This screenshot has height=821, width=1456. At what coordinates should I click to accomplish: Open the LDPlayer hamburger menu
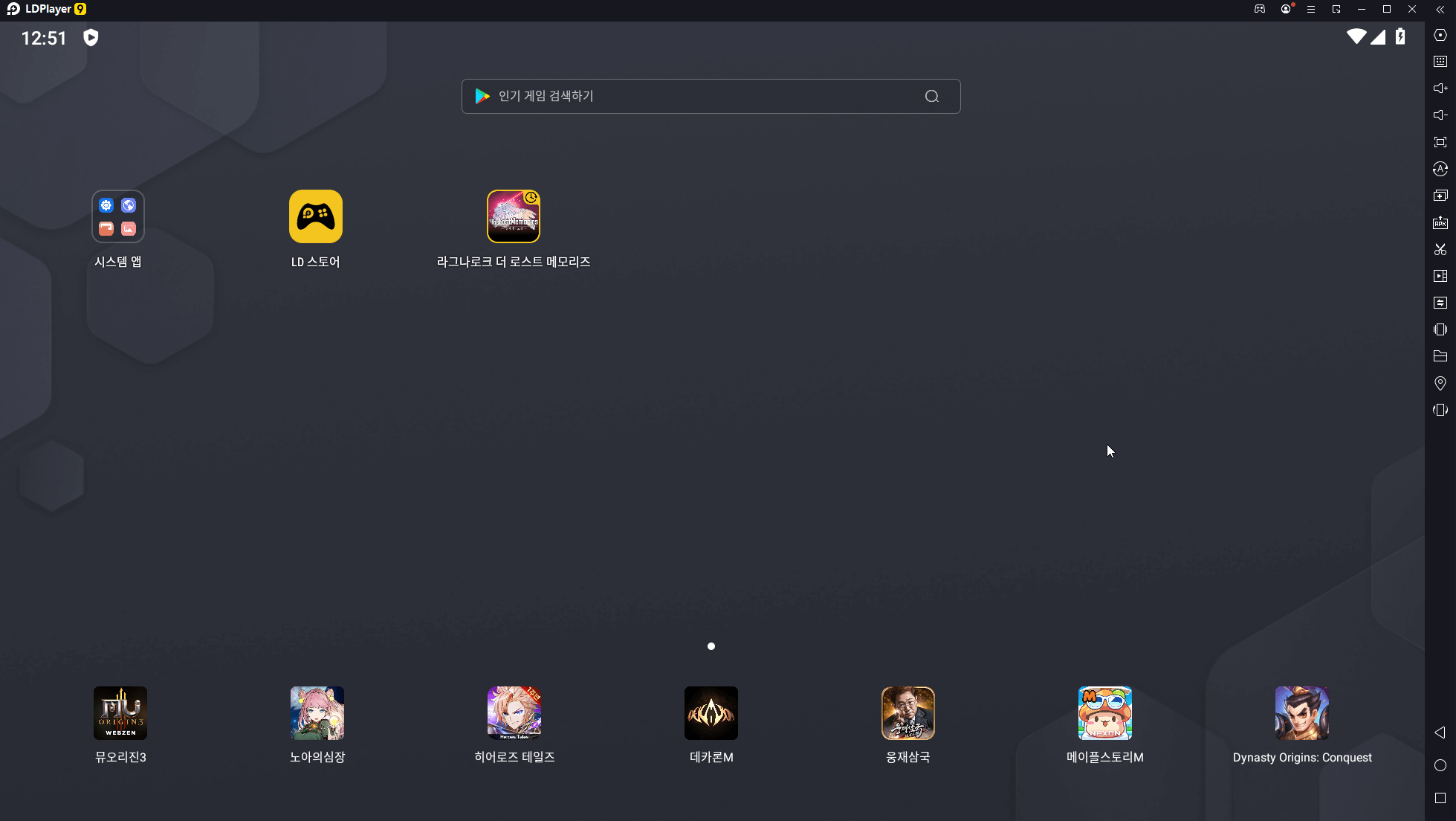coord(1311,10)
